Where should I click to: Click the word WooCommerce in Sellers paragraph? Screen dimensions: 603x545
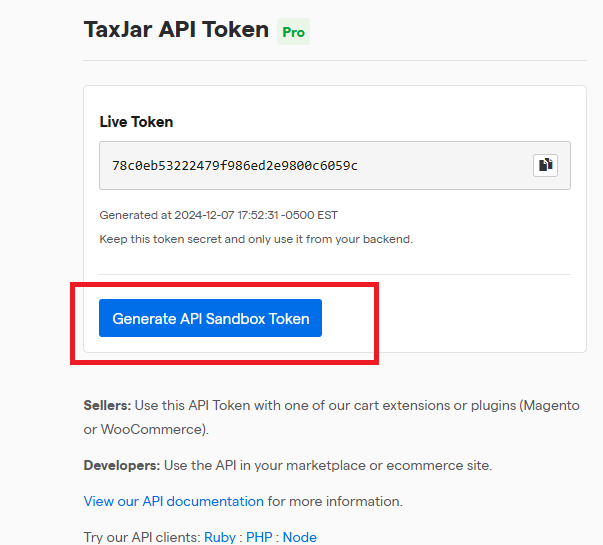click(151, 429)
